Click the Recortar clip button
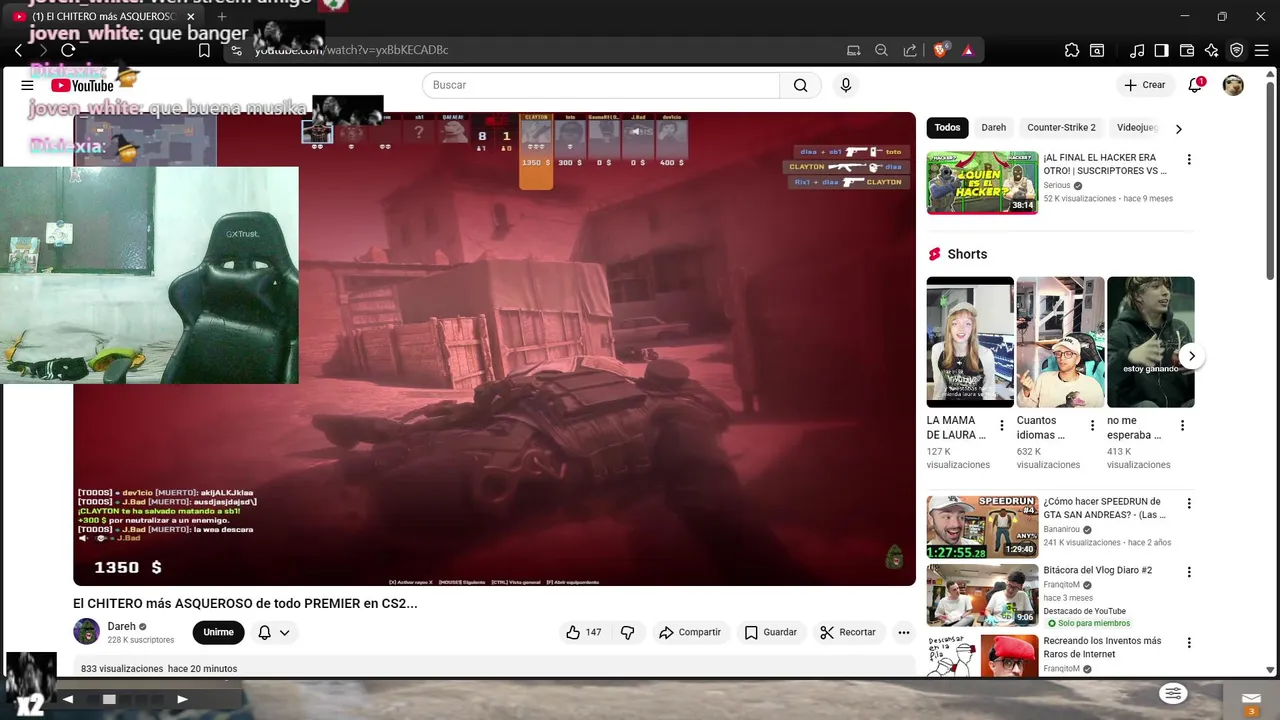Viewport: 1280px width, 720px height. pos(848,632)
